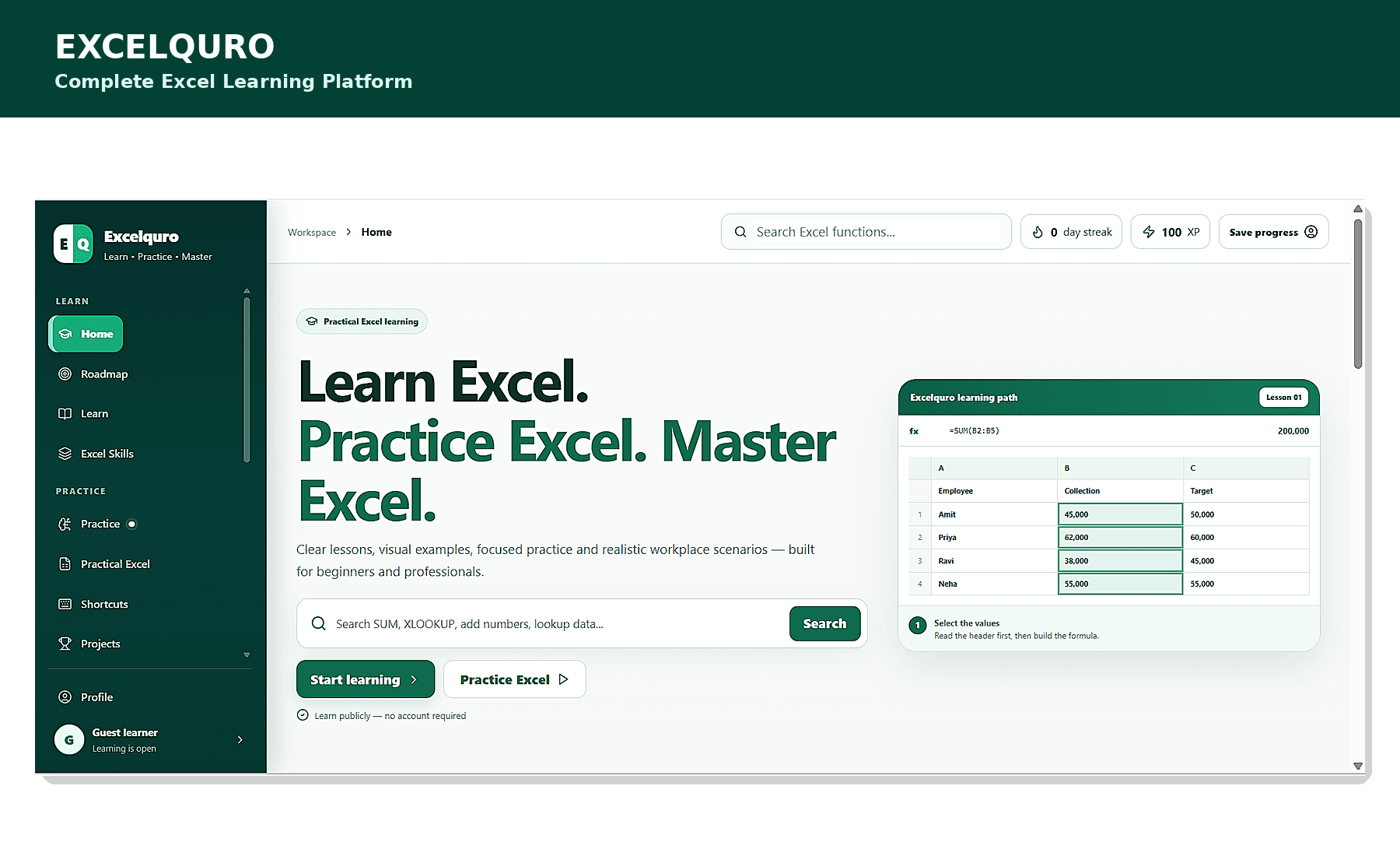Click the Home graduation cap icon
This screenshot has height=856, width=1400.
click(x=65, y=334)
